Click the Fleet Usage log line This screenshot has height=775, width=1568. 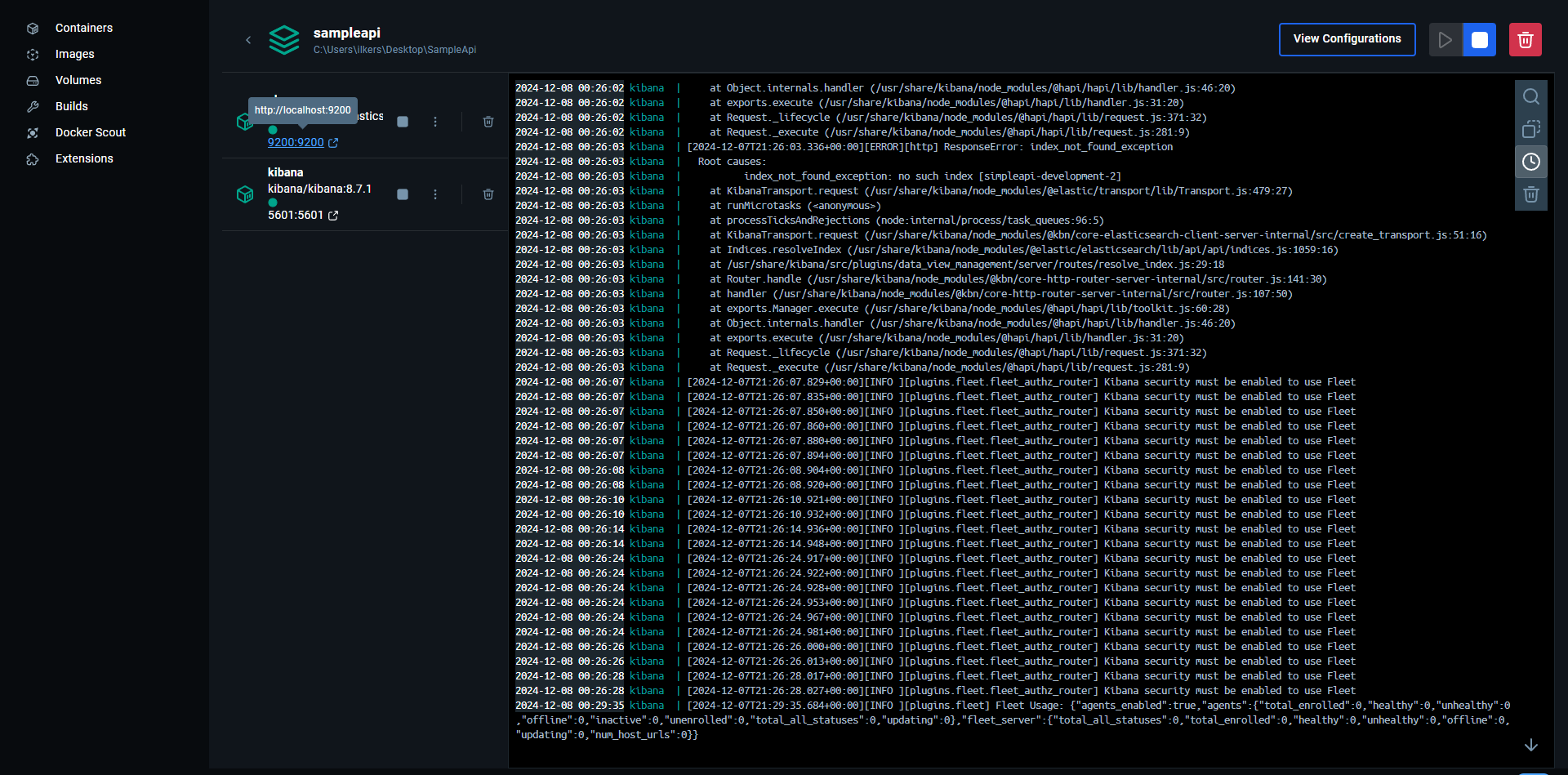[1013, 720]
